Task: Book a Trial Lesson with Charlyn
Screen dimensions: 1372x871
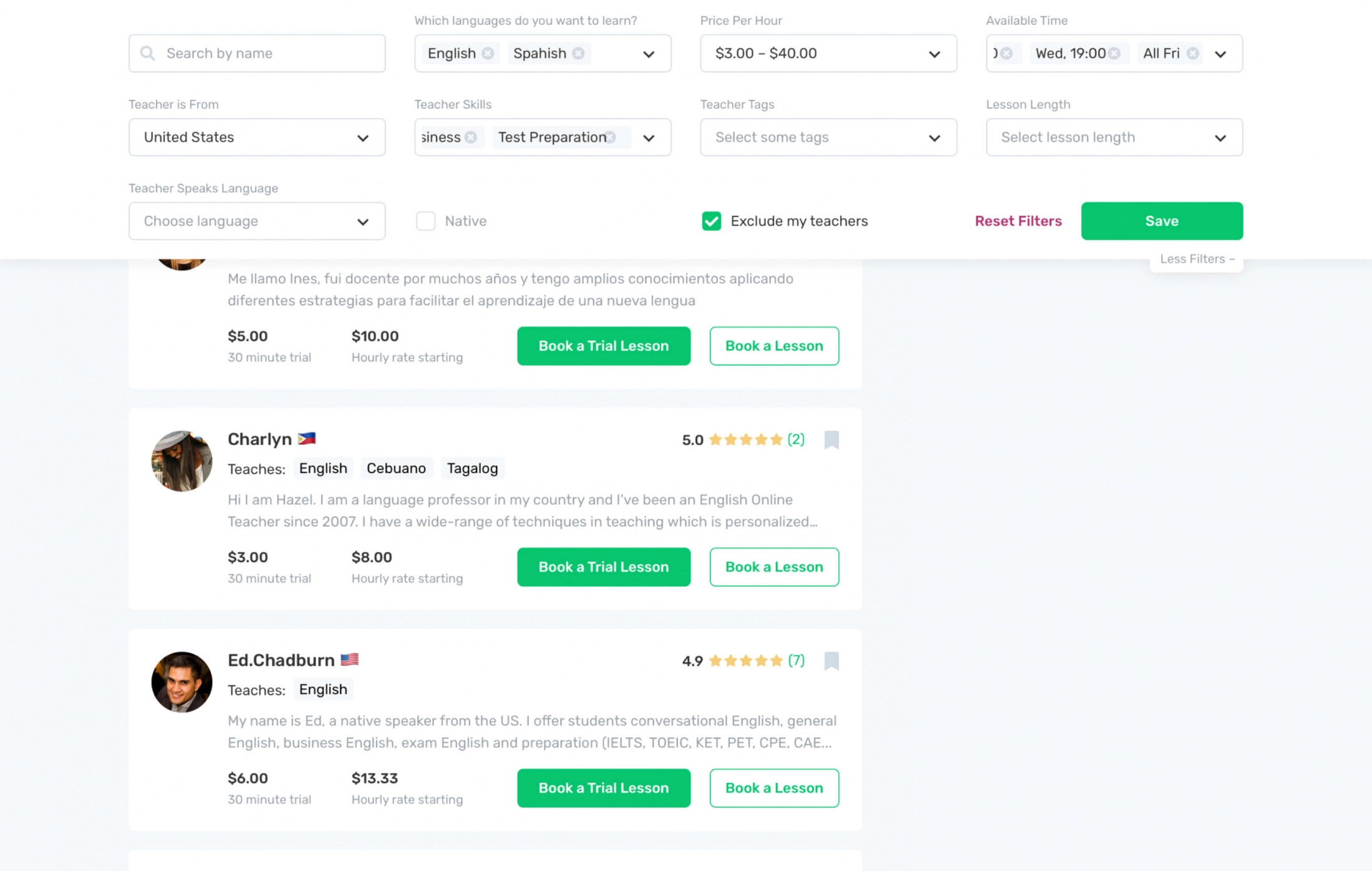Action: pyautogui.click(x=602, y=567)
